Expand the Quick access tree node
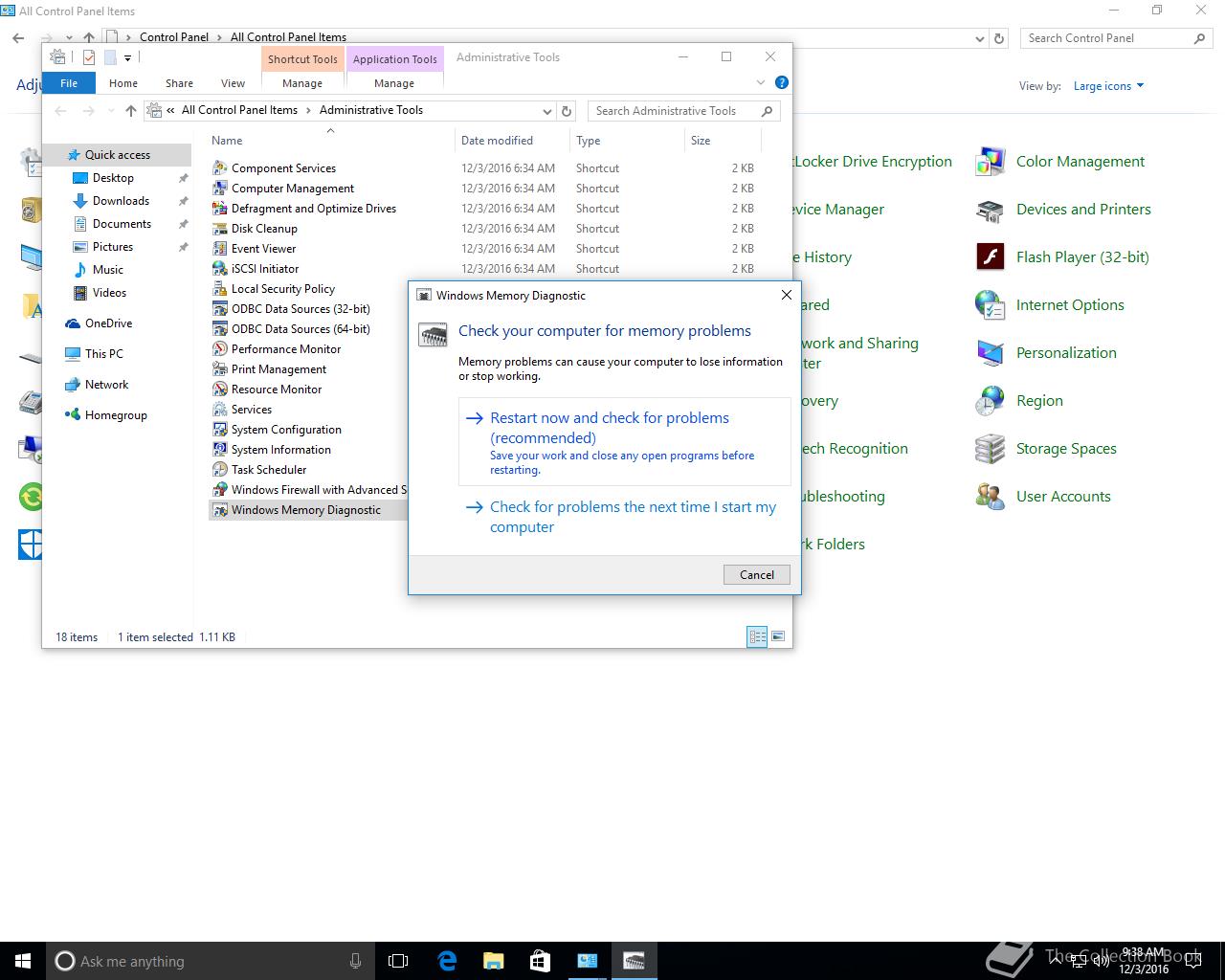Viewport: 1225px width, 980px height. 56,155
